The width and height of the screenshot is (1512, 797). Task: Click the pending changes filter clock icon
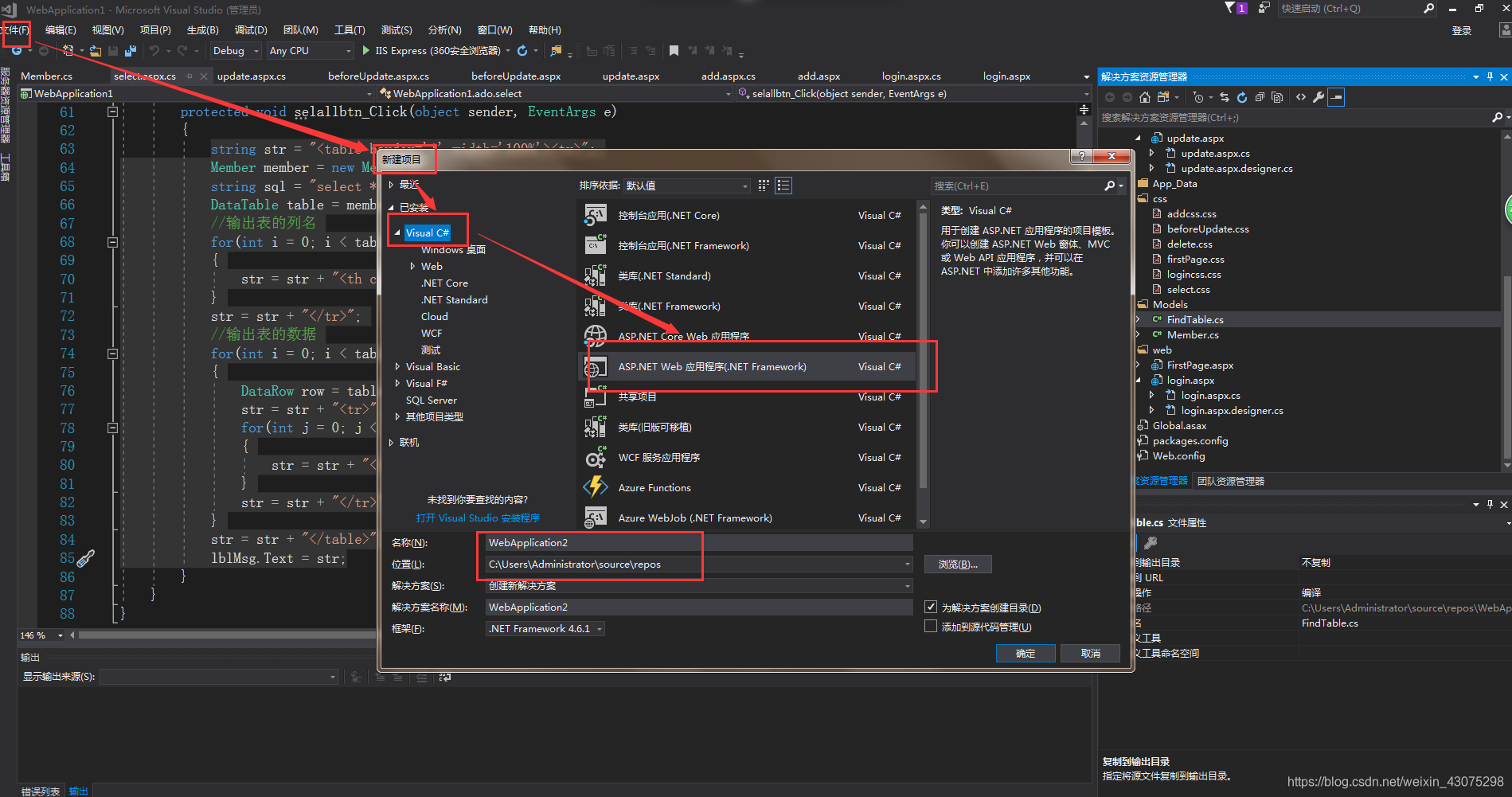click(x=1198, y=97)
